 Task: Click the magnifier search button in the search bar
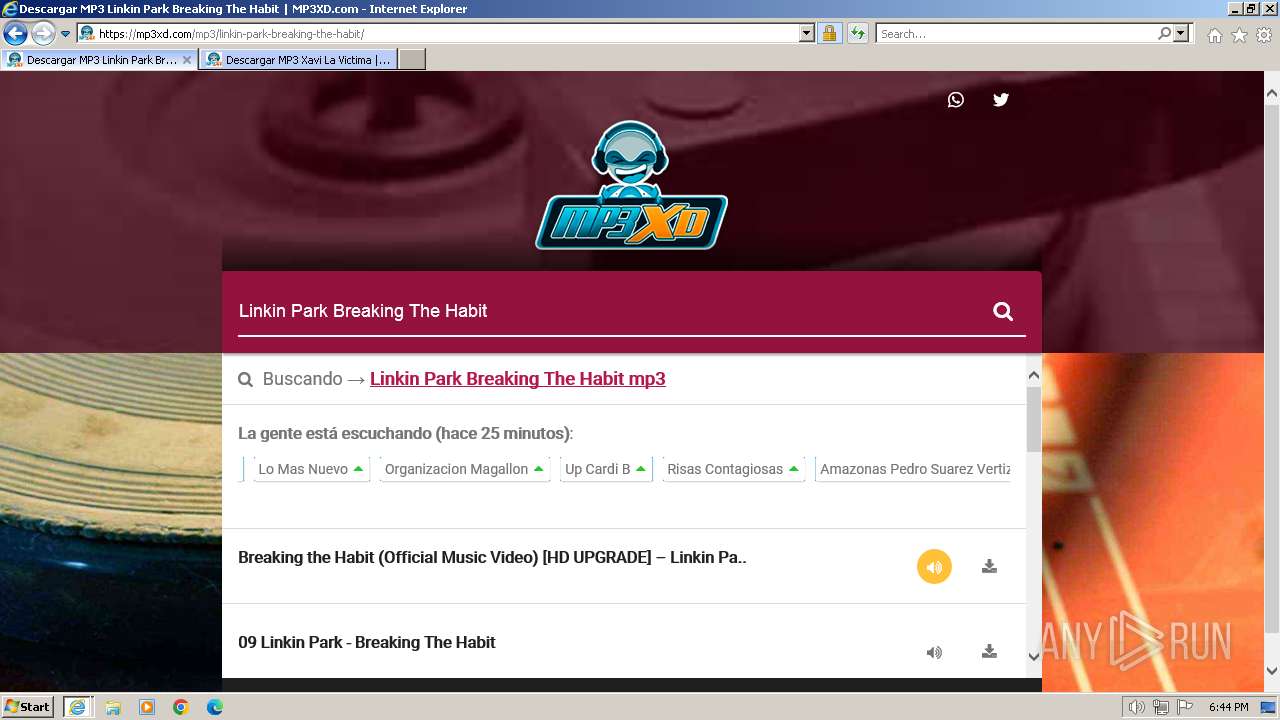click(x=1003, y=311)
